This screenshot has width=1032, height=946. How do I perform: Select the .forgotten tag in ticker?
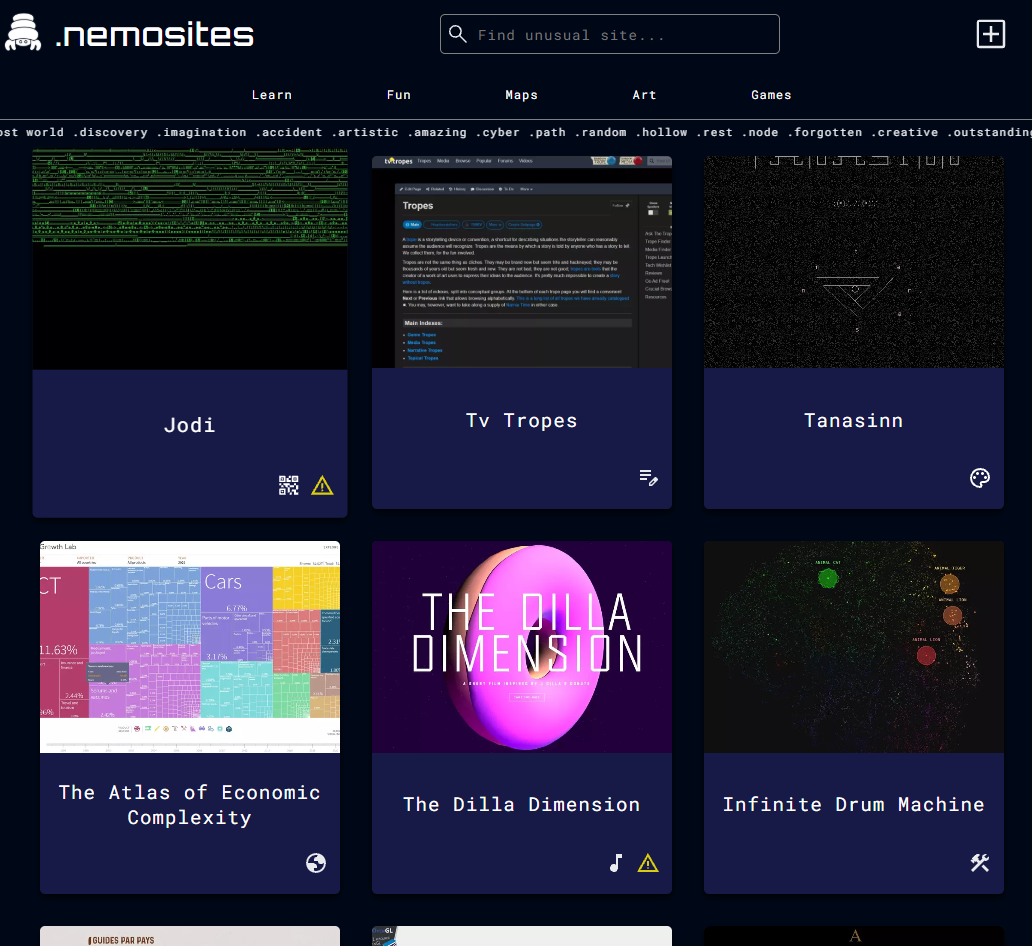pos(824,132)
